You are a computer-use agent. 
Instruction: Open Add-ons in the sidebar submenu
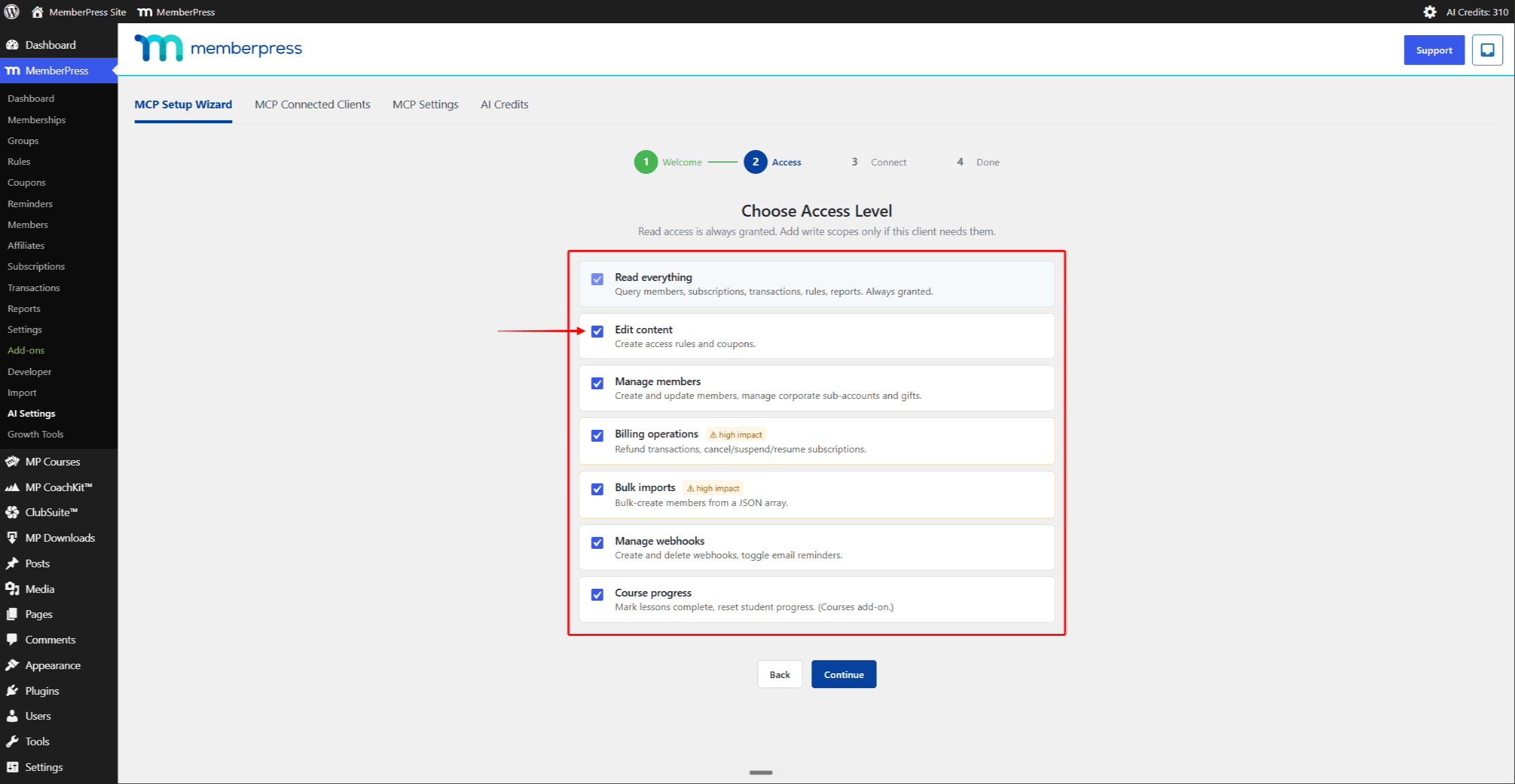click(x=26, y=350)
